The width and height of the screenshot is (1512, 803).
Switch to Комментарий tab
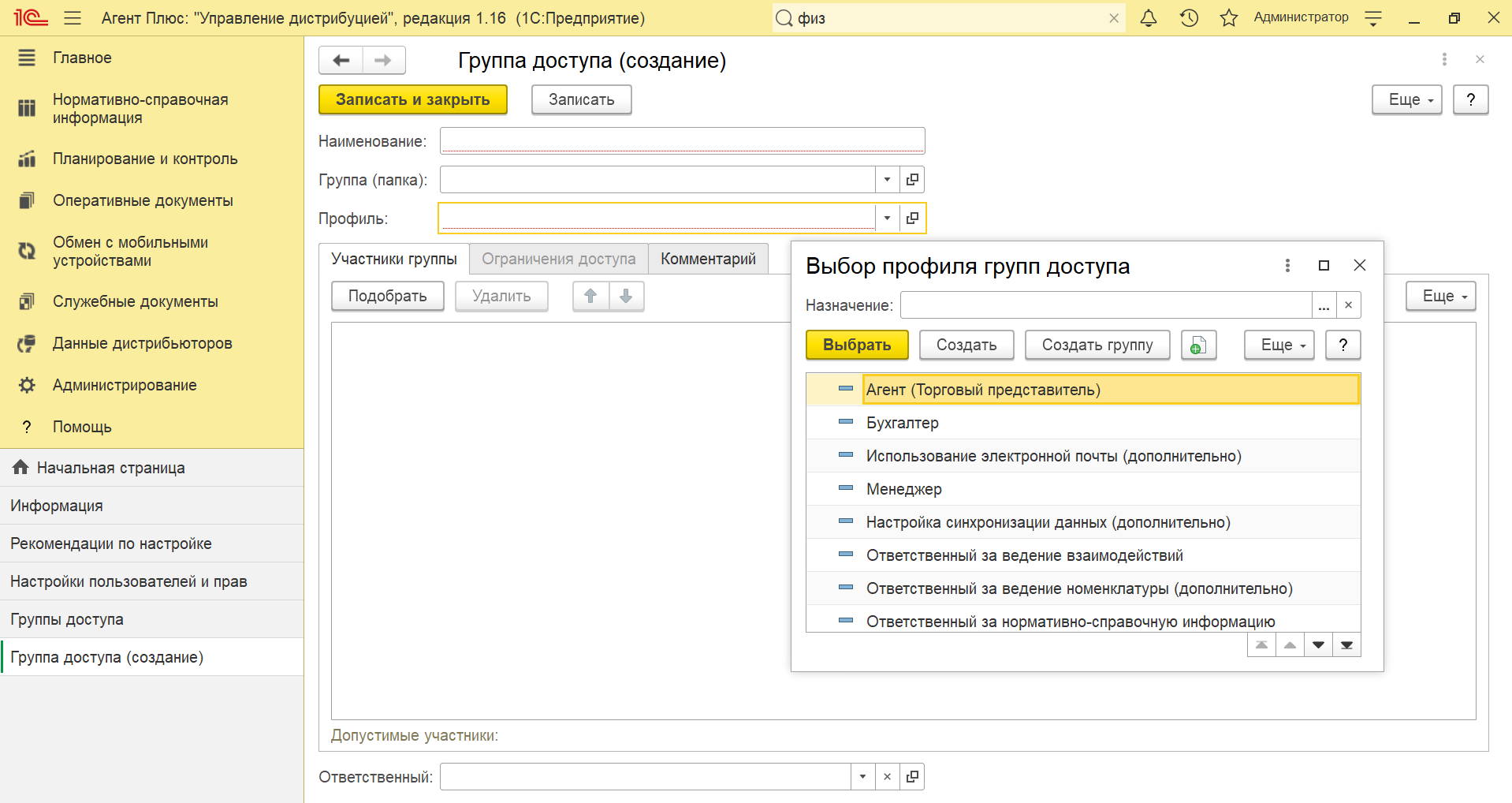pyautogui.click(x=708, y=259)
